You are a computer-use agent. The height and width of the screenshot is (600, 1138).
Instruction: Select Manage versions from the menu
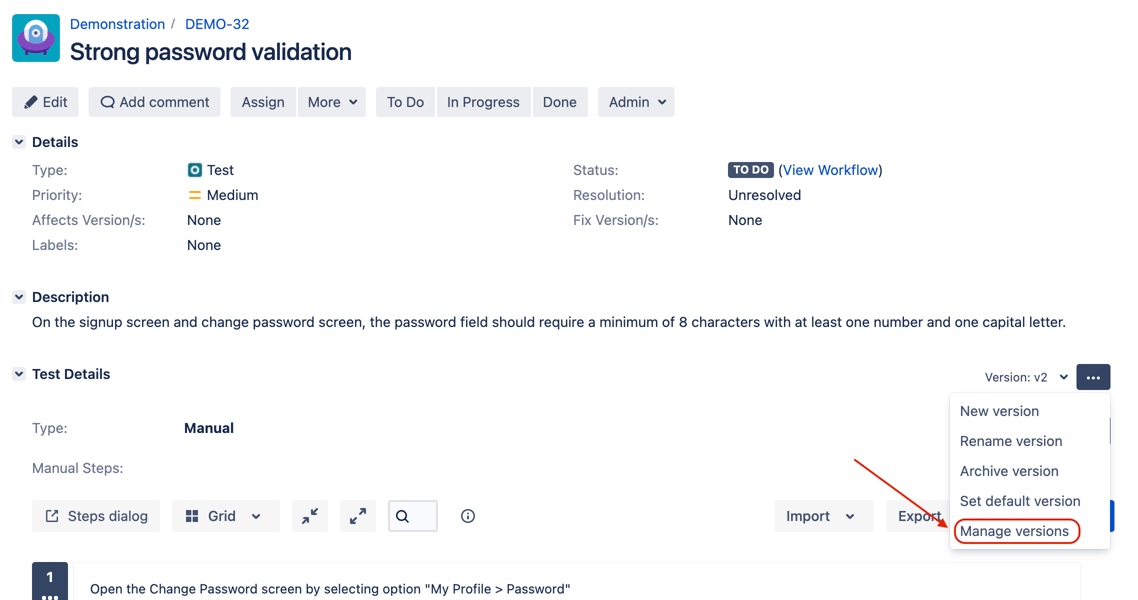[1015, 531]
